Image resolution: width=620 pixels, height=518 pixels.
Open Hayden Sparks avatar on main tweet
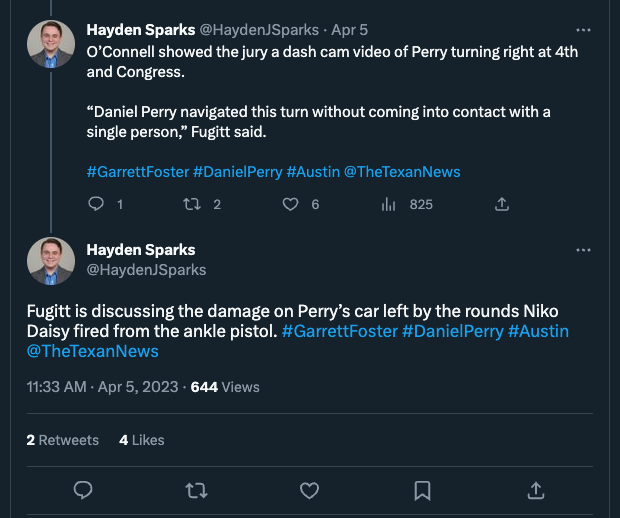point(51,259)
